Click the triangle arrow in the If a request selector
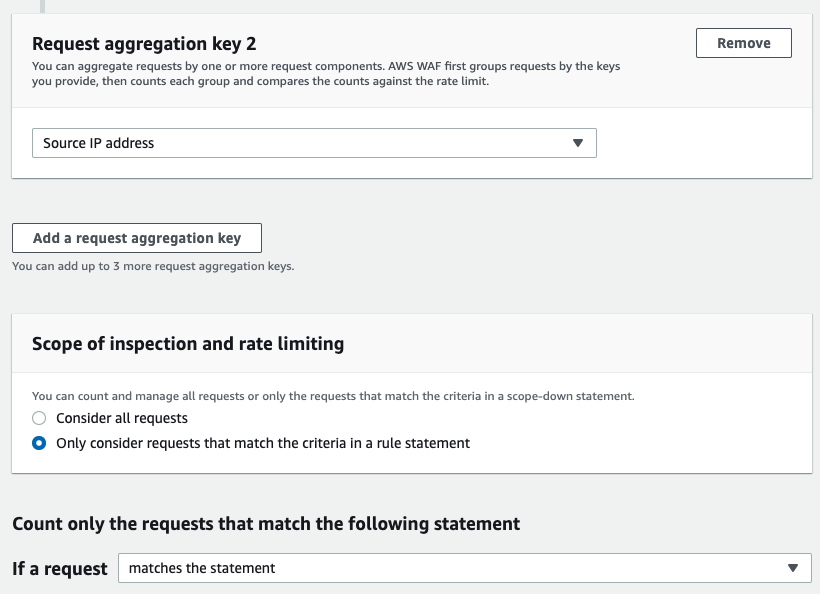 point(792,568)
